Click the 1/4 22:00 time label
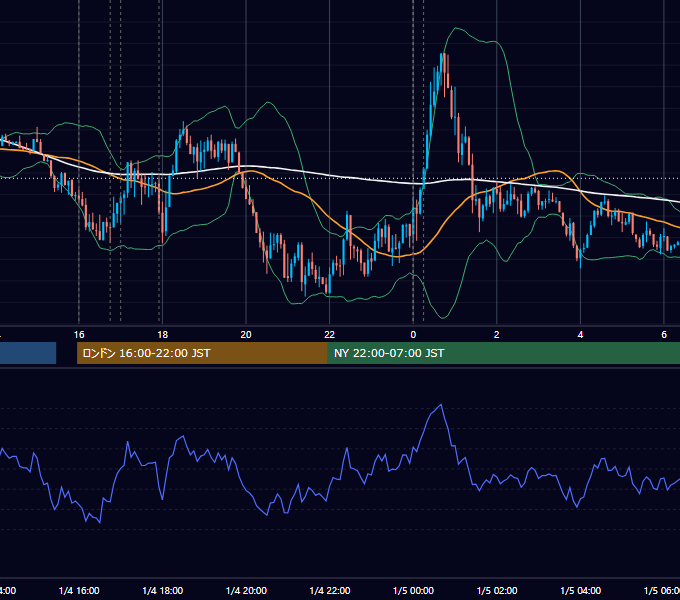The height and width of the screenshot is (600, 680). (x=330, y=590)
